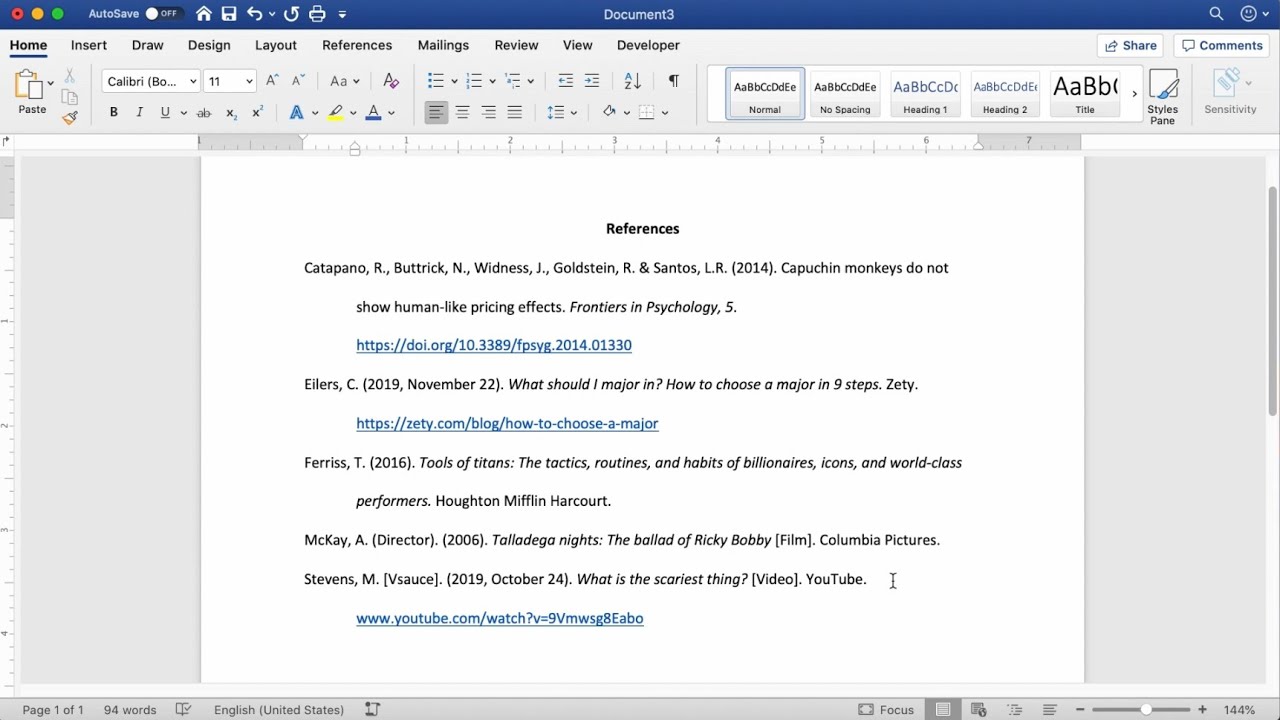
Task: Show paragraph marks with pilcrow icon
Action: click(x=673, y=81)
